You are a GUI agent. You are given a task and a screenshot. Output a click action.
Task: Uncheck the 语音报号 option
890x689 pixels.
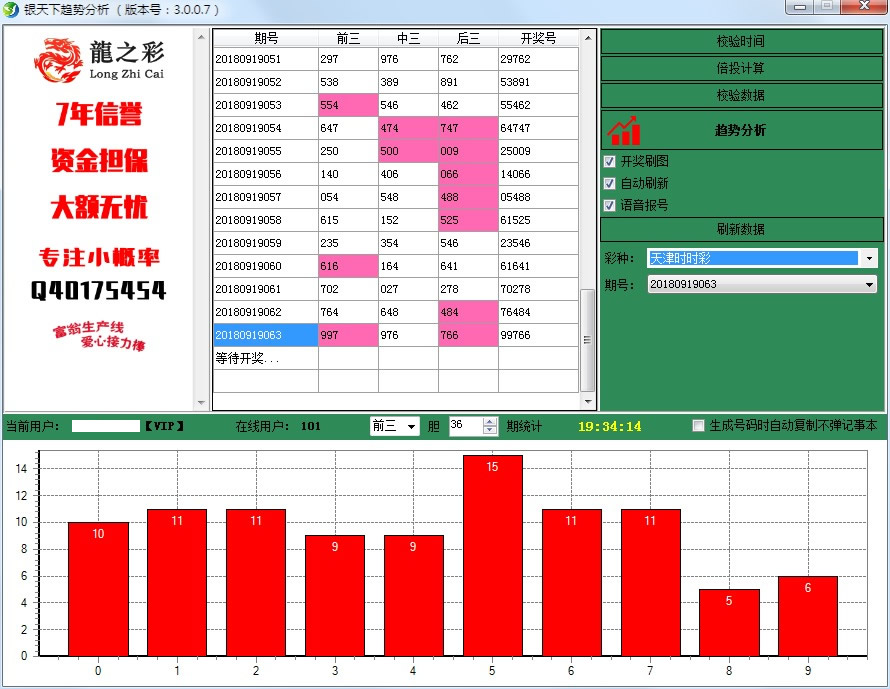tap(610, 206)
